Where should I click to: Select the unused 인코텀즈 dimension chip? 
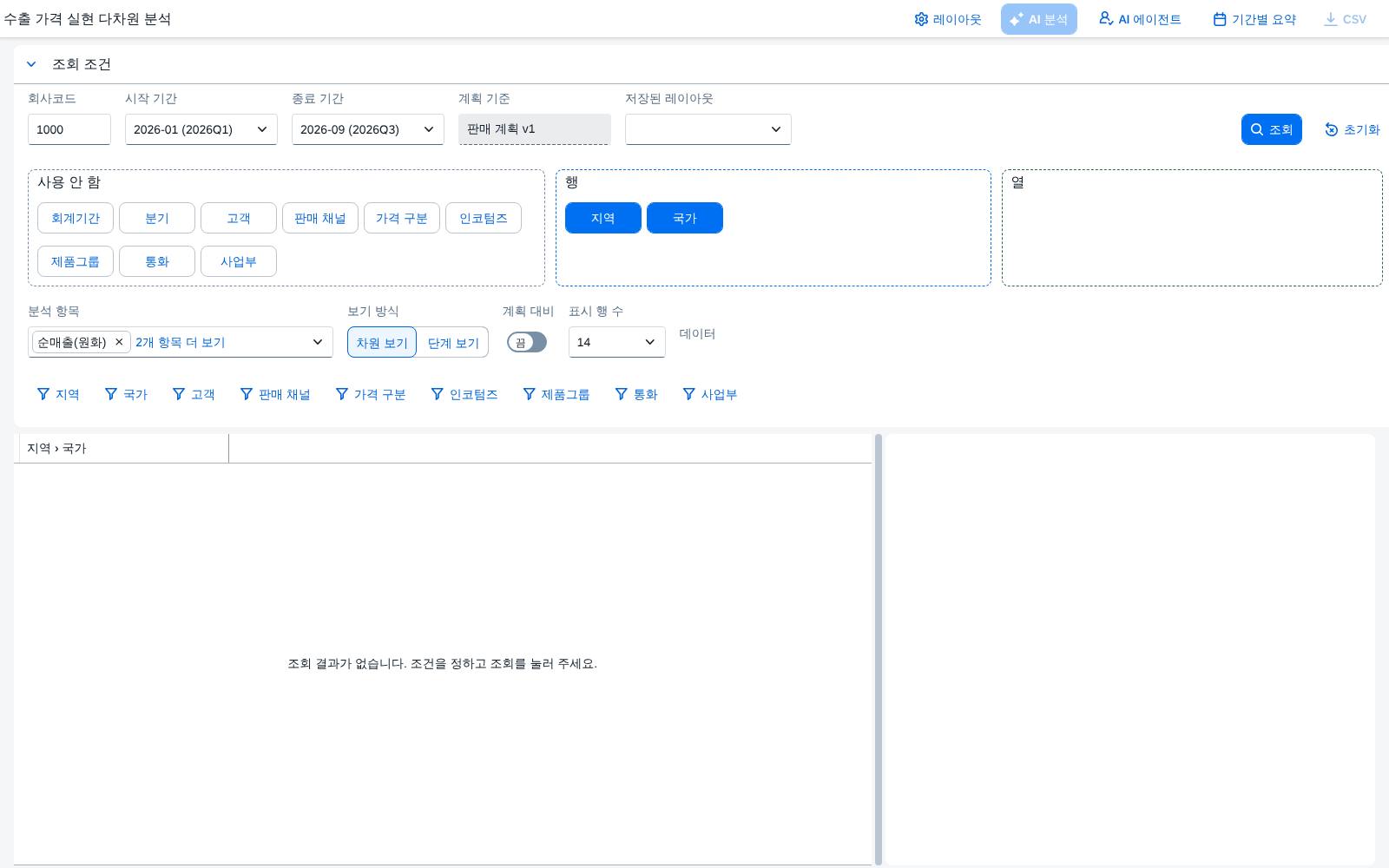tap(484, 218)
